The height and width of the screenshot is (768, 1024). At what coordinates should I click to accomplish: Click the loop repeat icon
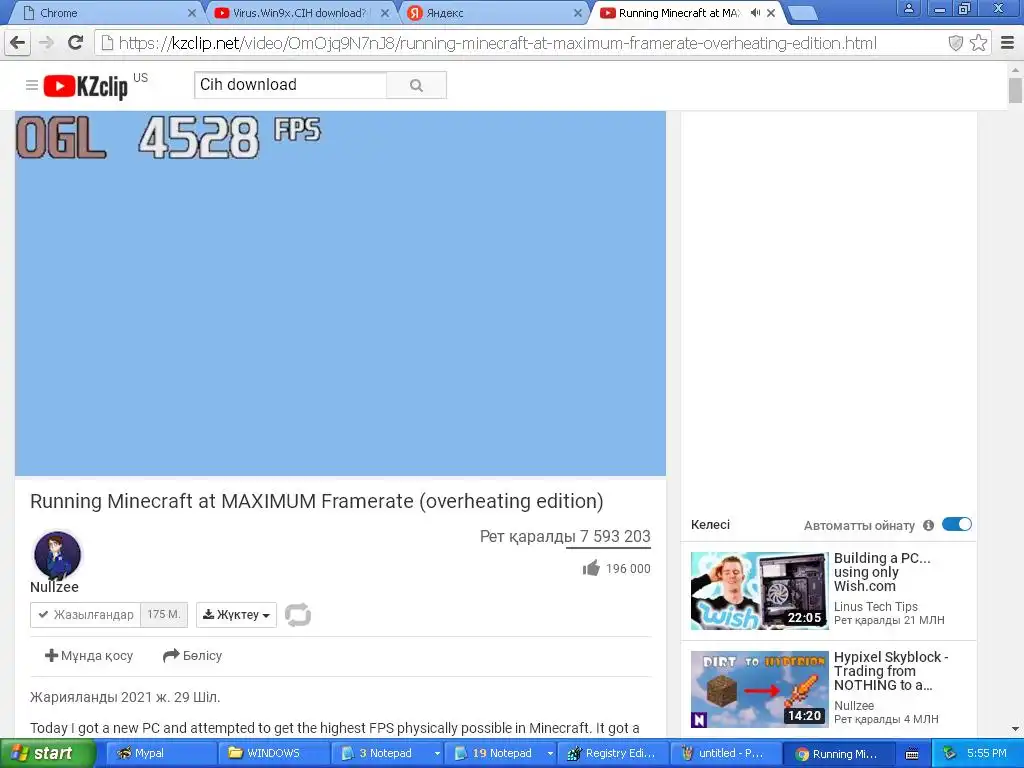pyautogui.click(x=298, y=615)
